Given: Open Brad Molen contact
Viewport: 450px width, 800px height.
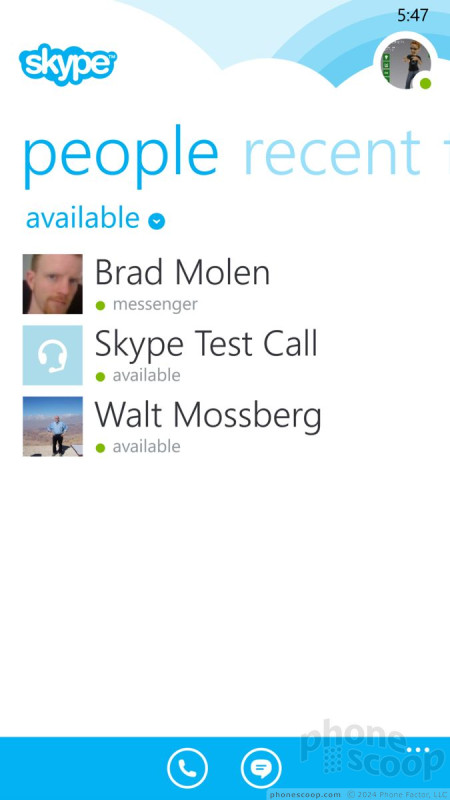Looking at the screenshot, I should [183, 272].
